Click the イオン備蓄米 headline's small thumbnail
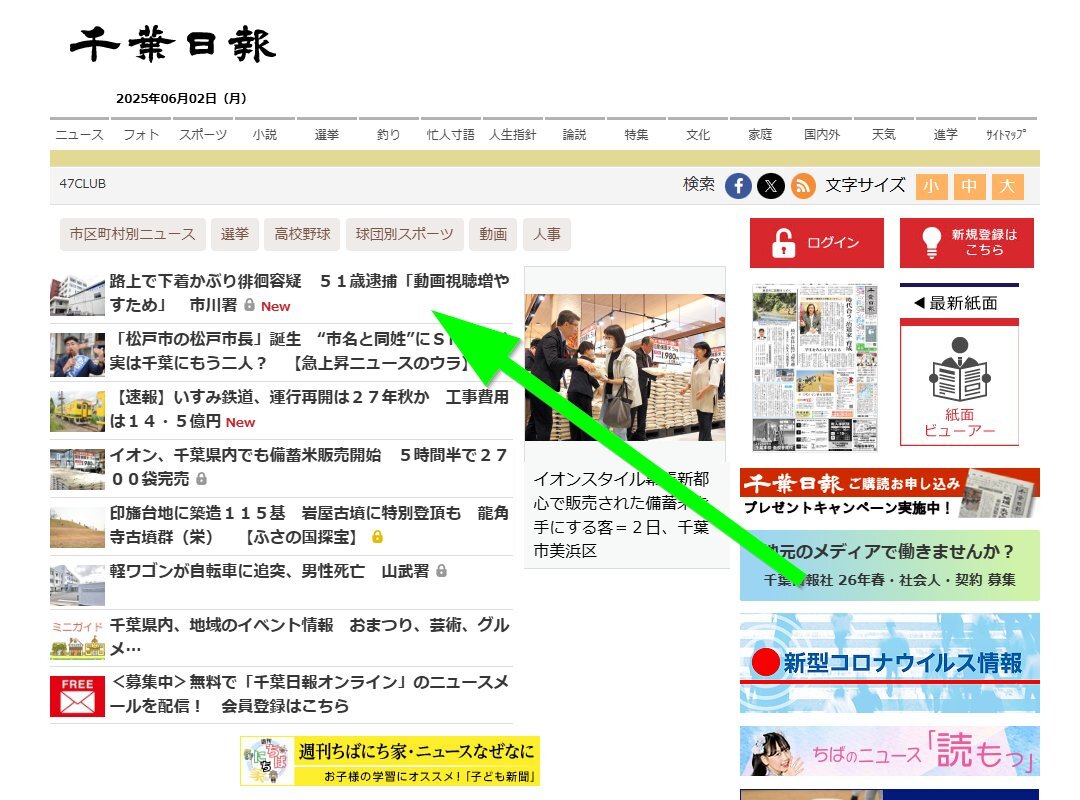Screen dimensions: 1080x800 [x=77, y=469]
